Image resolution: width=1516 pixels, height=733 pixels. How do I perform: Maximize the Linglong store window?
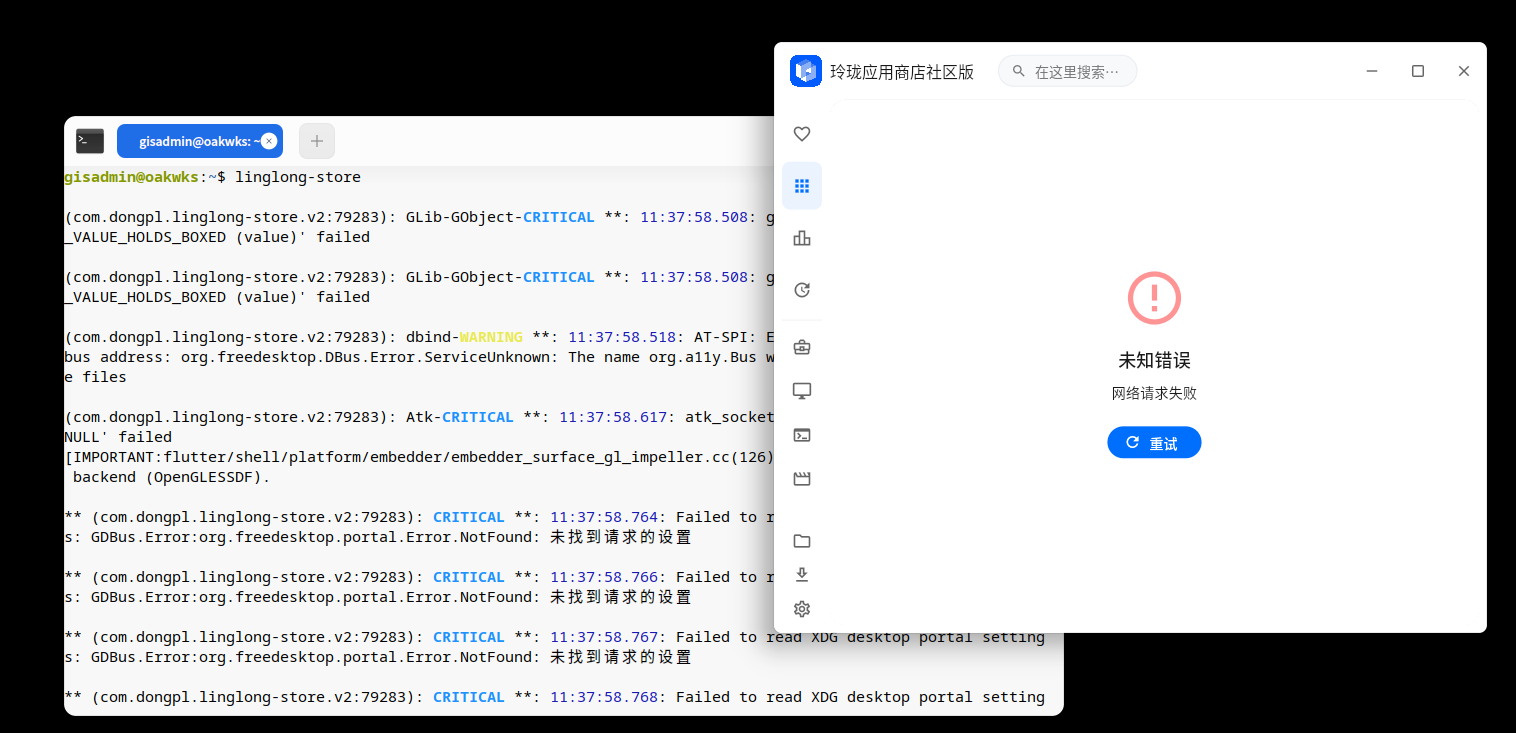(x=1417, y=71)
